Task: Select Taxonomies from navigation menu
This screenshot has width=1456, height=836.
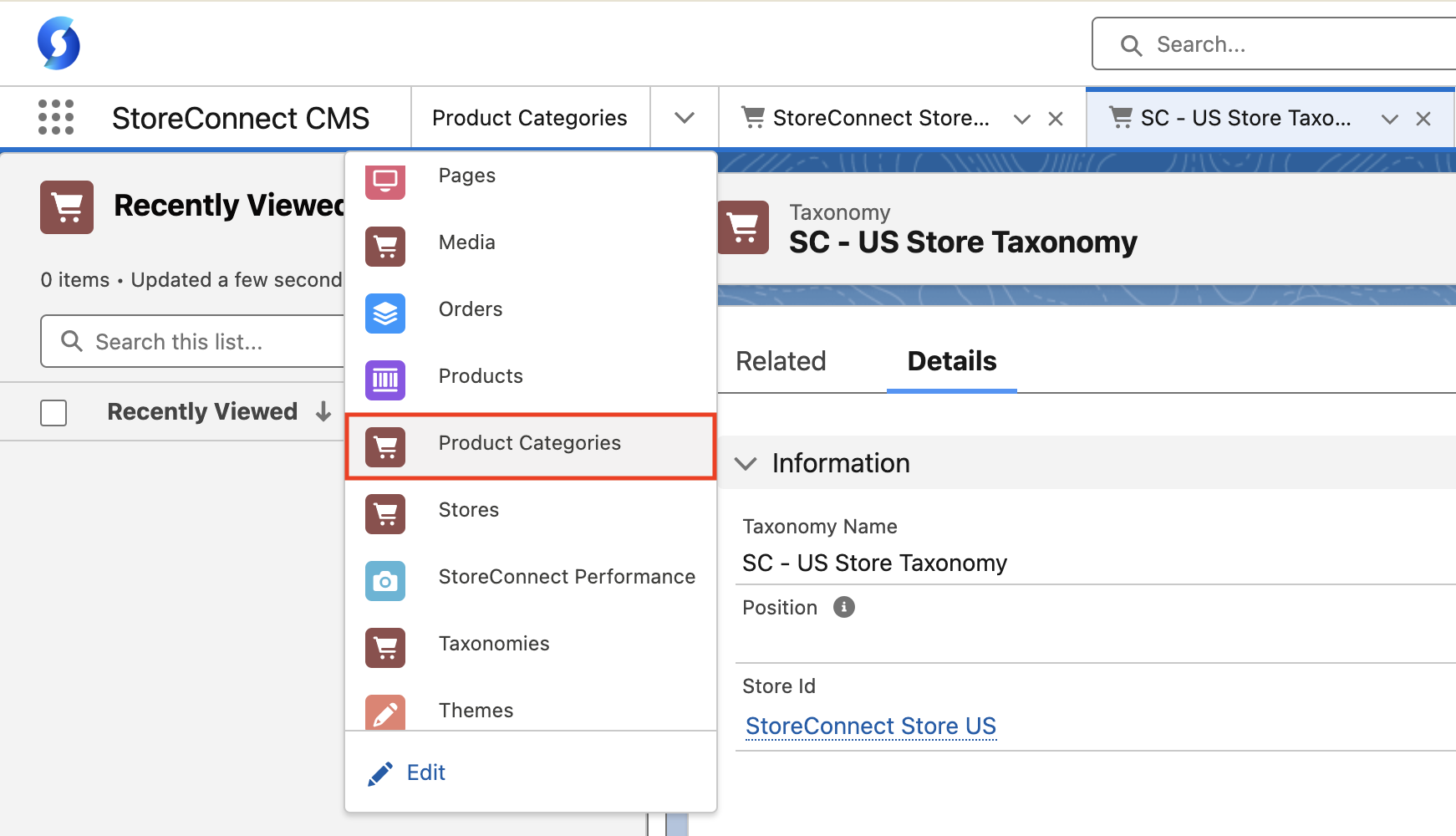Action: pos(531,648)
